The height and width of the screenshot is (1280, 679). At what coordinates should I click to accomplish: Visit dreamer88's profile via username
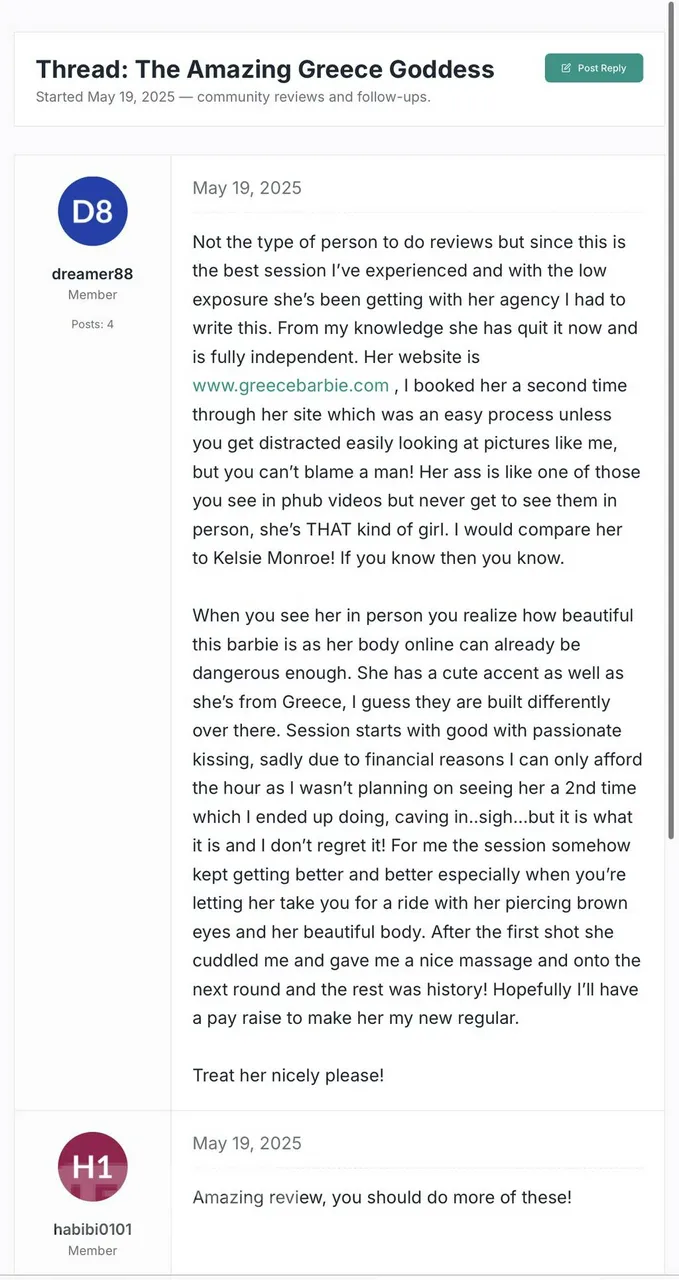[92, 274]
